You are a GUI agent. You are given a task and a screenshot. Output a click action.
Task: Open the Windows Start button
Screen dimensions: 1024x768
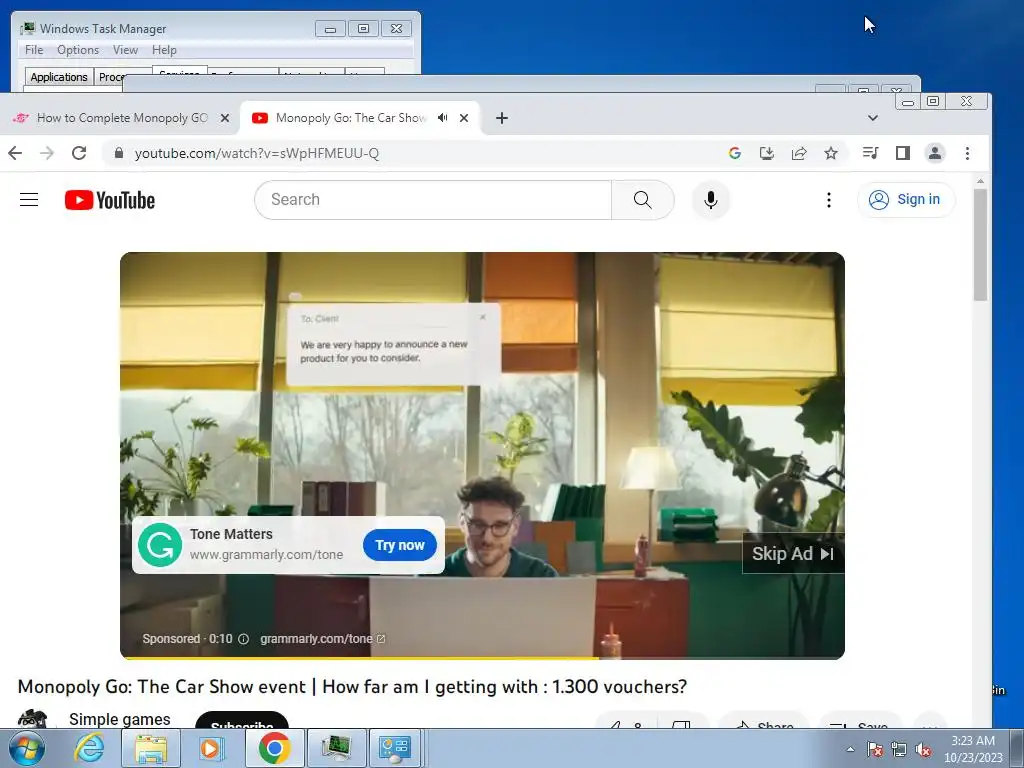[x=26, y=748]
